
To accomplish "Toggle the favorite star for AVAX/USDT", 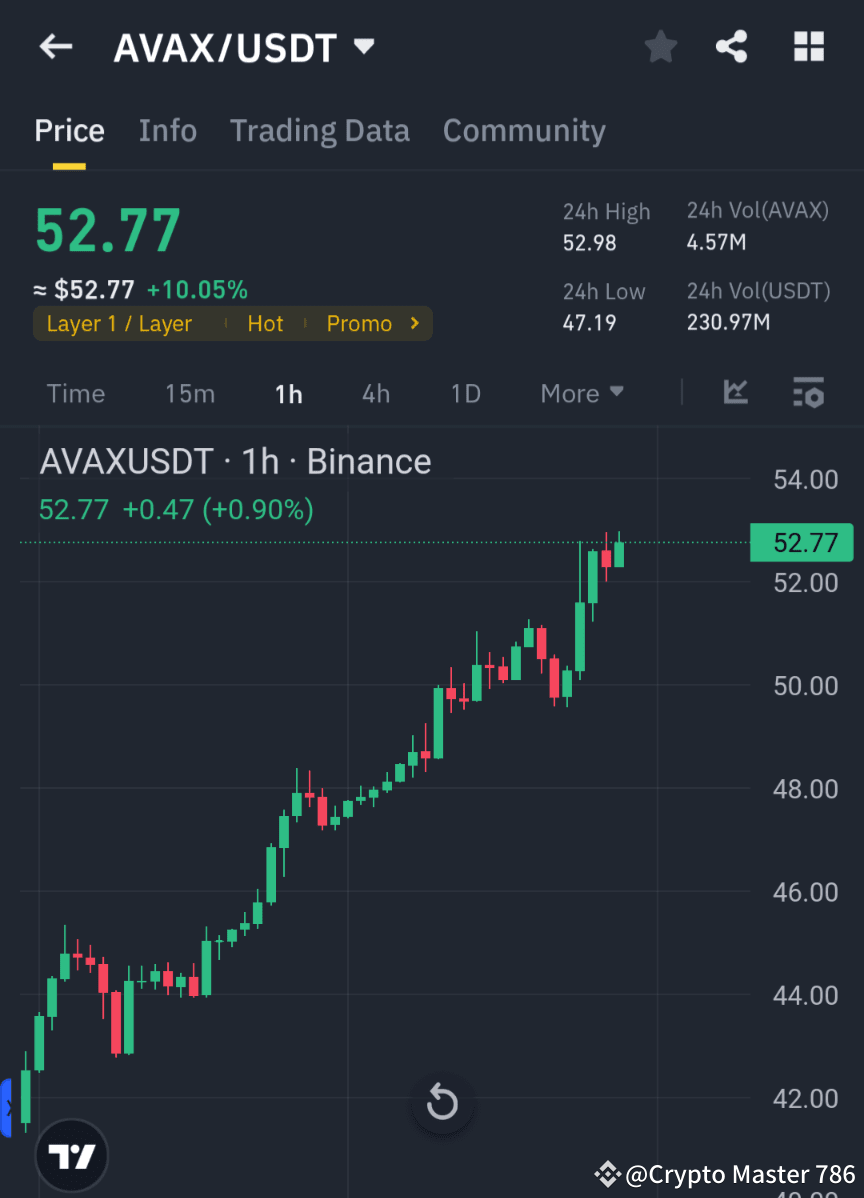I will pyautogui.click(x=660, y=46).
